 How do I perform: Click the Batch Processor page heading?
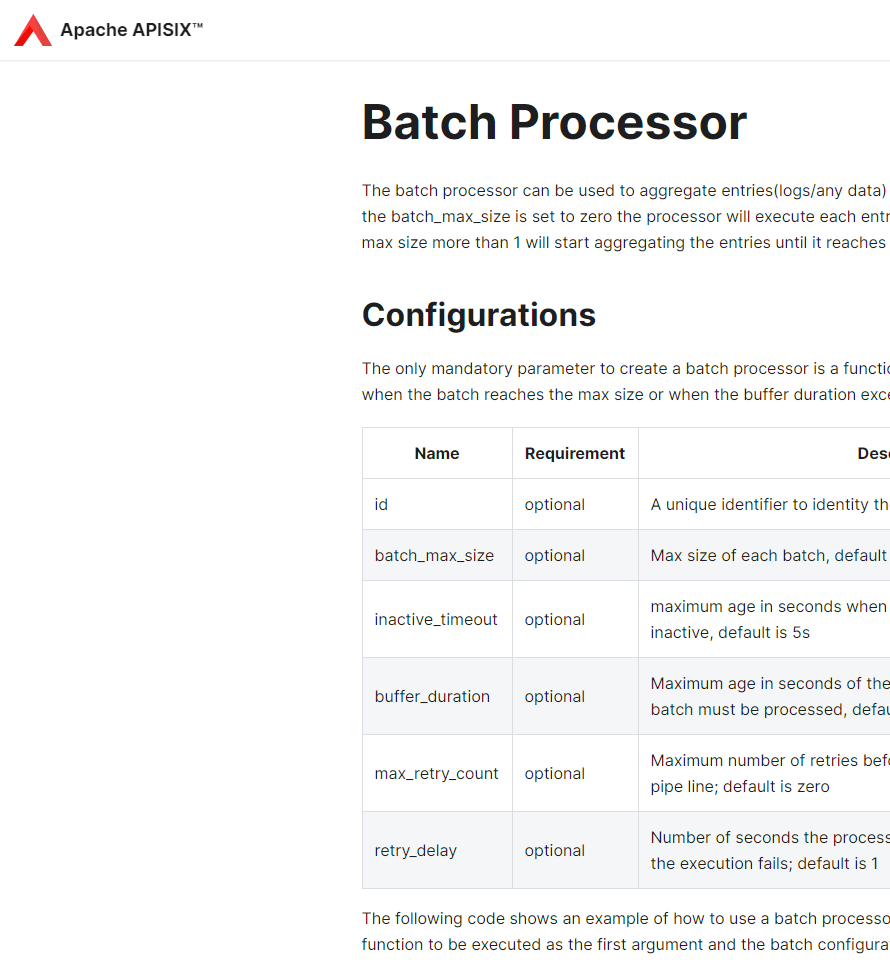coord(553,121)
